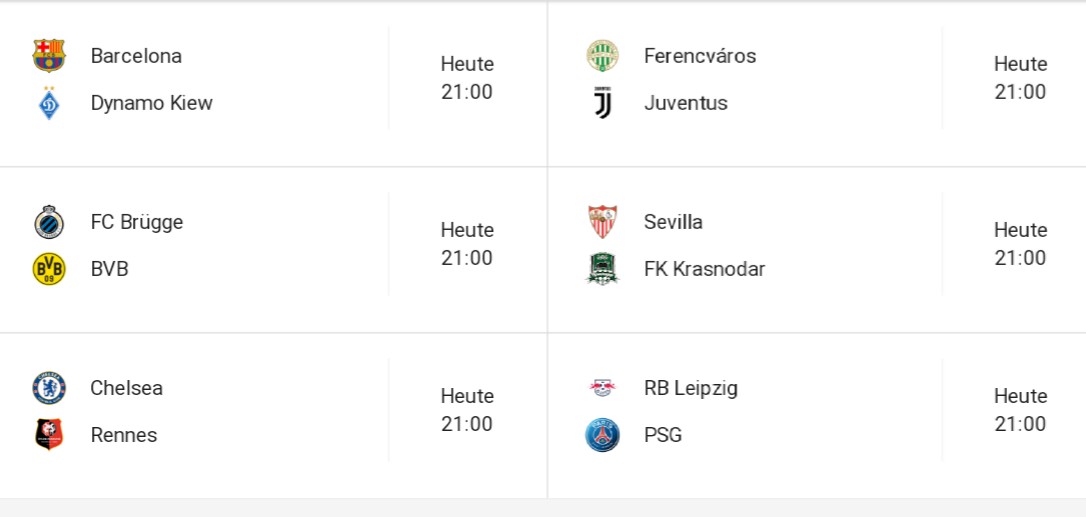Click the FK Krasnodar club logo
Screen dimensions: 1086x517
(x=602, y=269)
